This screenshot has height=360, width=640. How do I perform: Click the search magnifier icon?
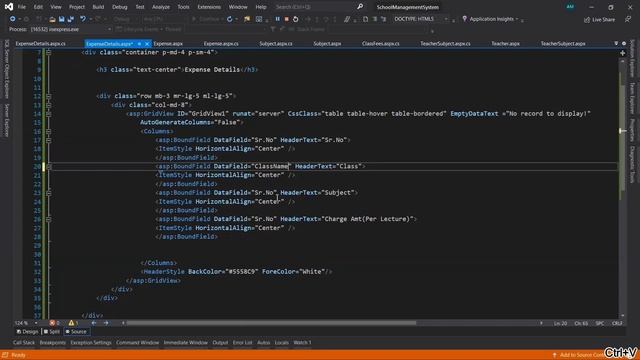[x=360, y=7]
